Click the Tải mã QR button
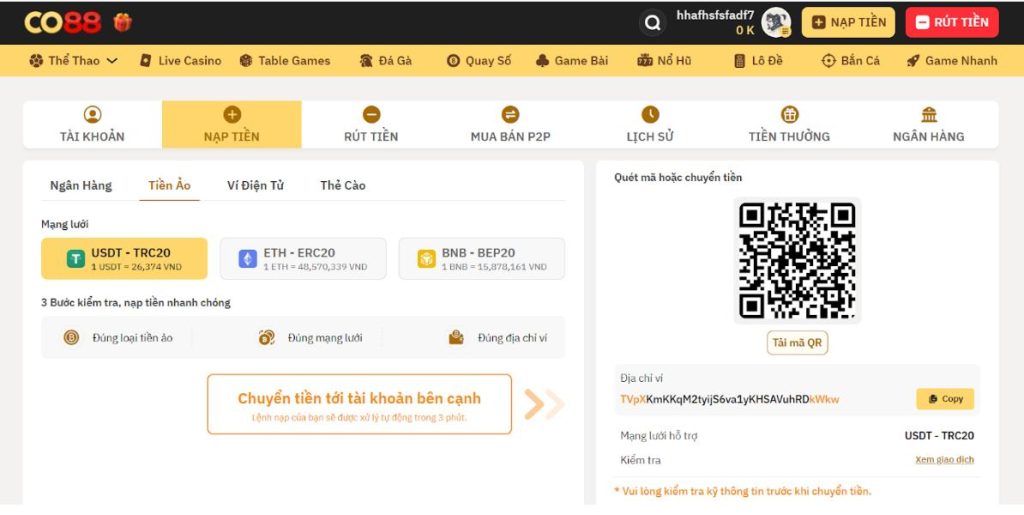The height and width of the screenshot is (515, 1024). coord(797,343)
